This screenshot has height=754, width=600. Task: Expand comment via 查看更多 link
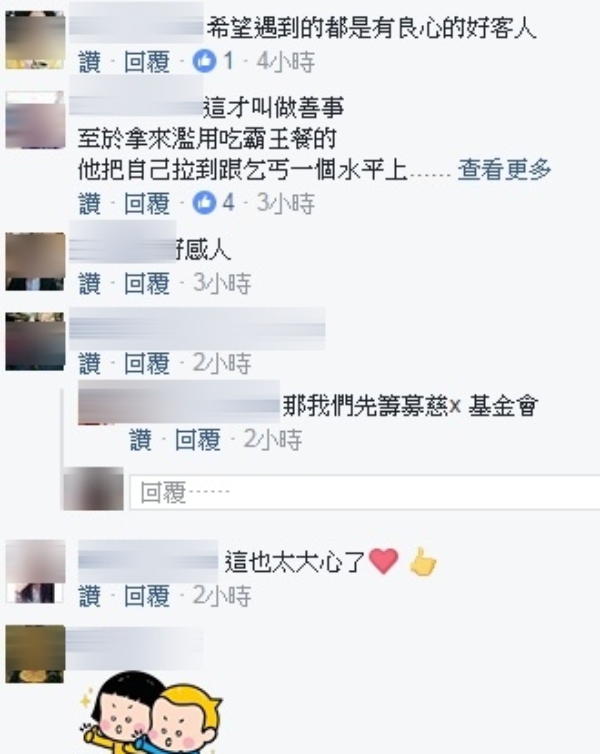click(504, 170)
